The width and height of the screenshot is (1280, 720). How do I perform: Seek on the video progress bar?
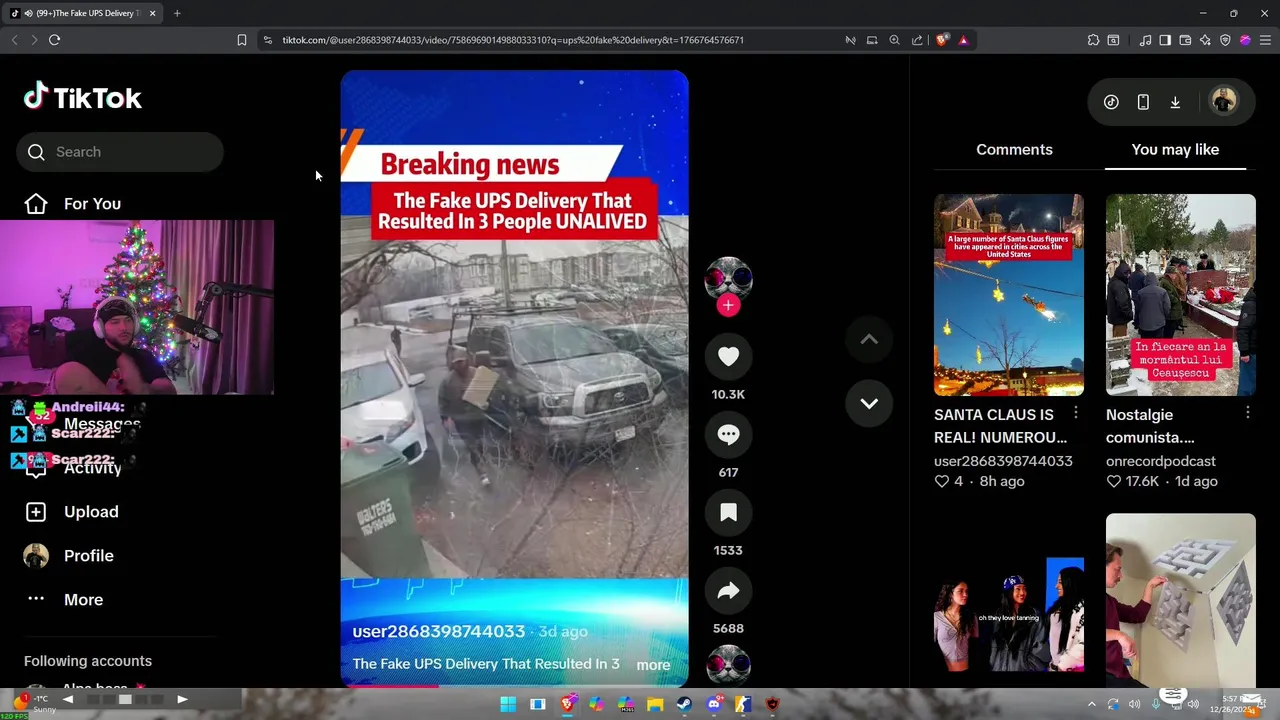click(x=514, y=685)
